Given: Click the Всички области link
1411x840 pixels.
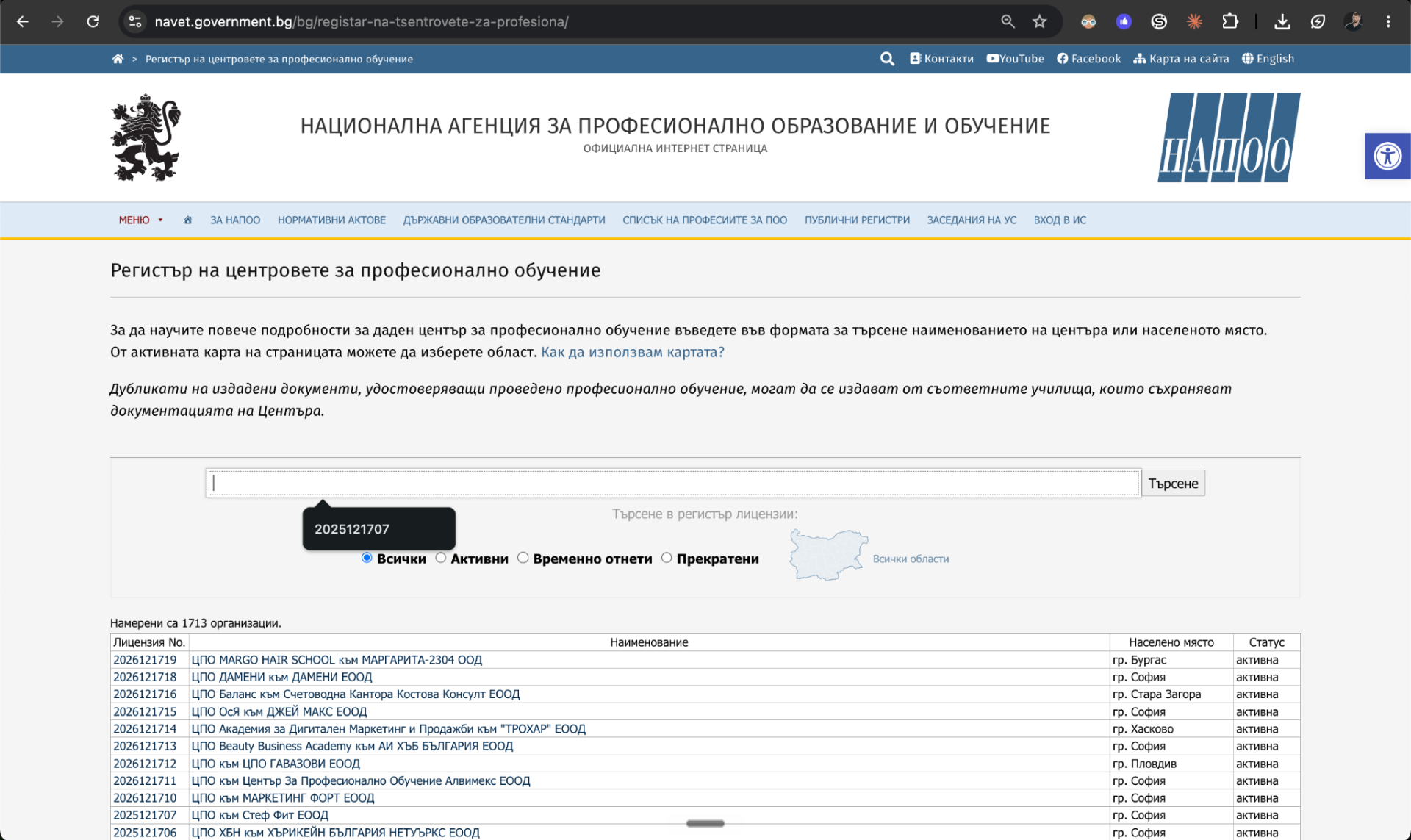Looking at the screenshot, I should (x=911, y=559).
